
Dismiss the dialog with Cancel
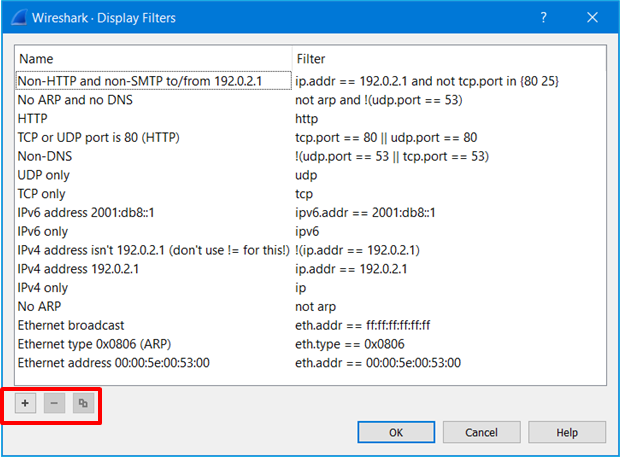tap(481, 432)
